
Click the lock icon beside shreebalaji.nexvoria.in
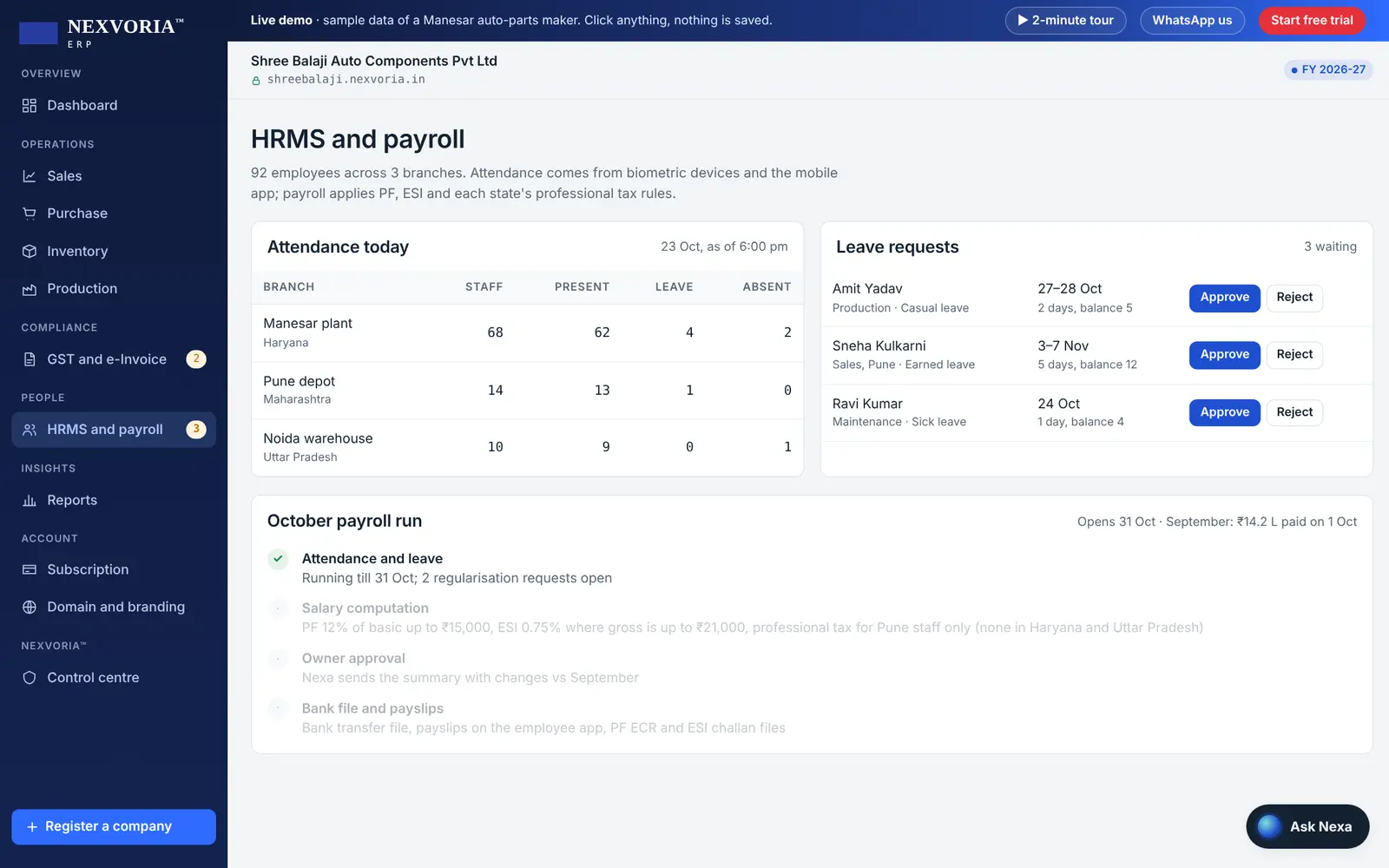point(256,81)
